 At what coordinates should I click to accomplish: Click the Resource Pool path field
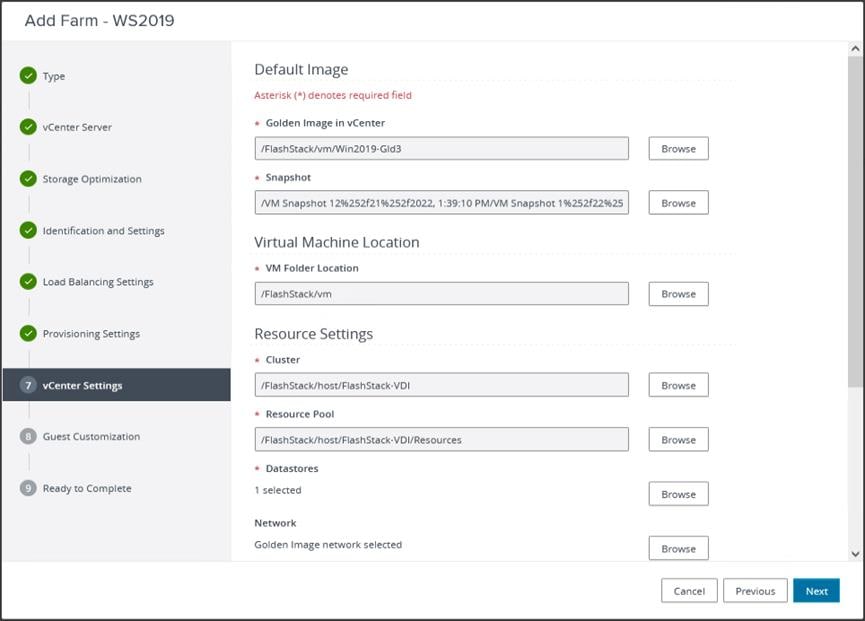click(x=442, y=439)
